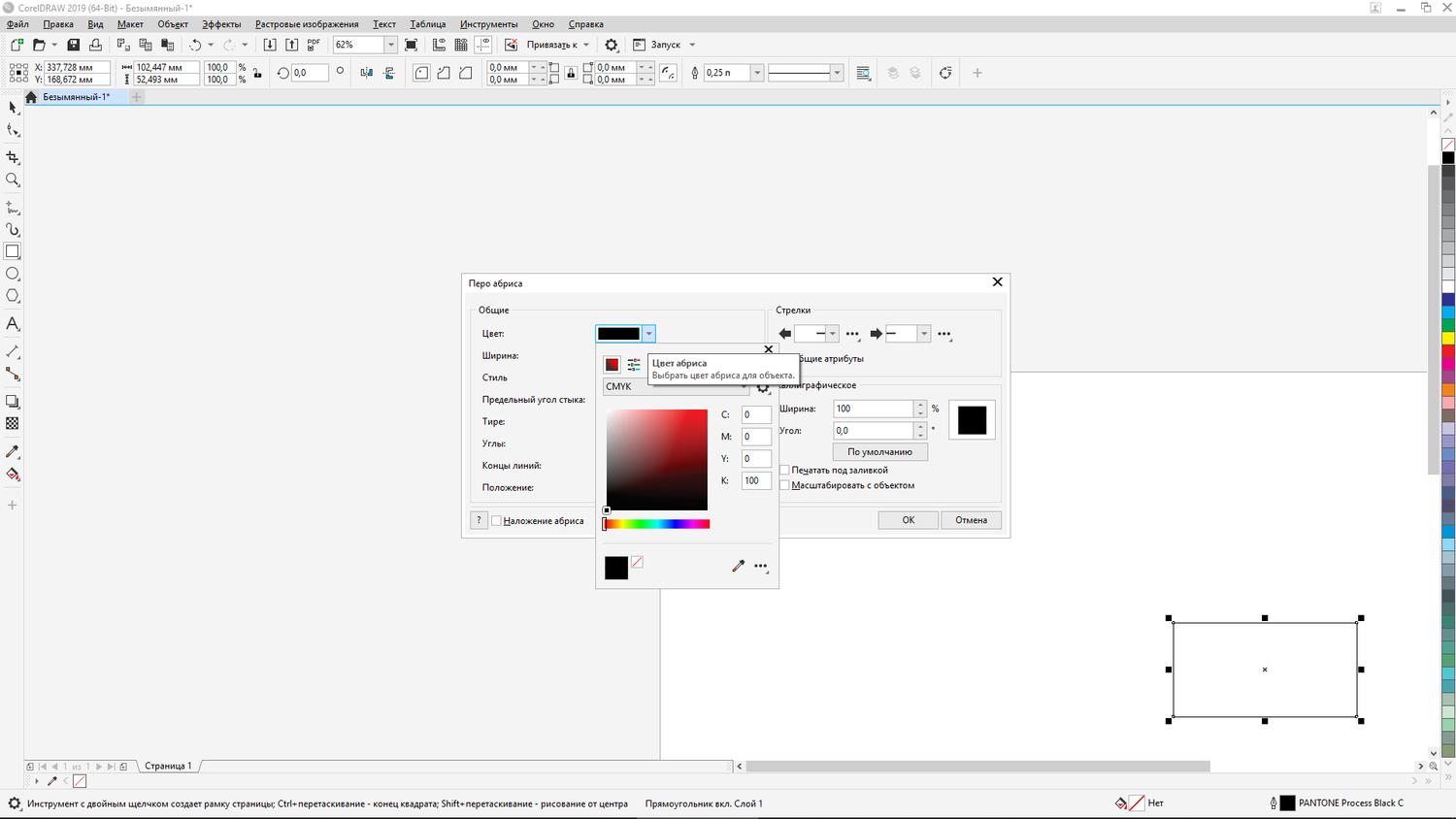Click the OK button in dialog
Viewport: 1456px width, 819px height.
908,520
